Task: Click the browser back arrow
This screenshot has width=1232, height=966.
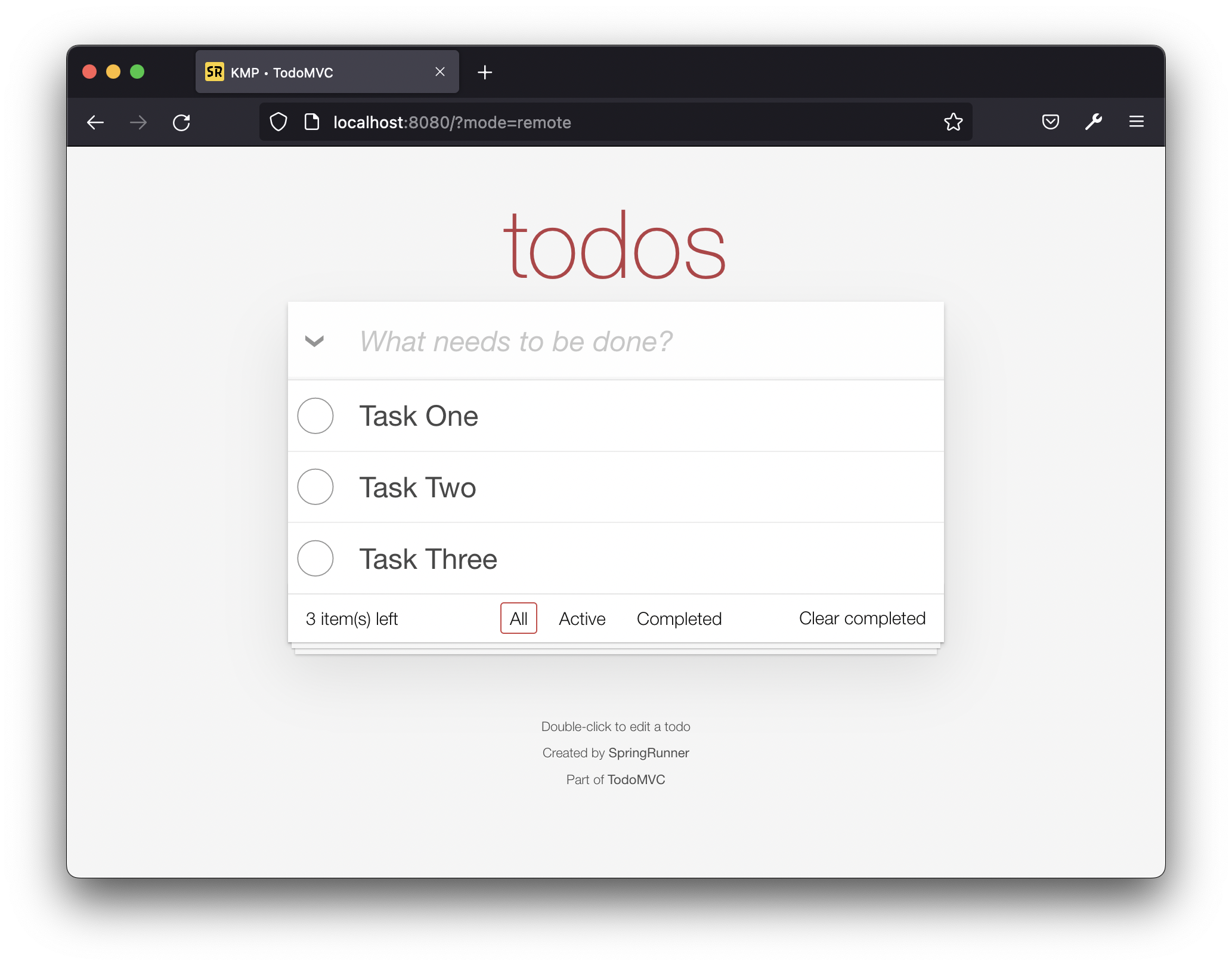Action: [x=95, y=123]
